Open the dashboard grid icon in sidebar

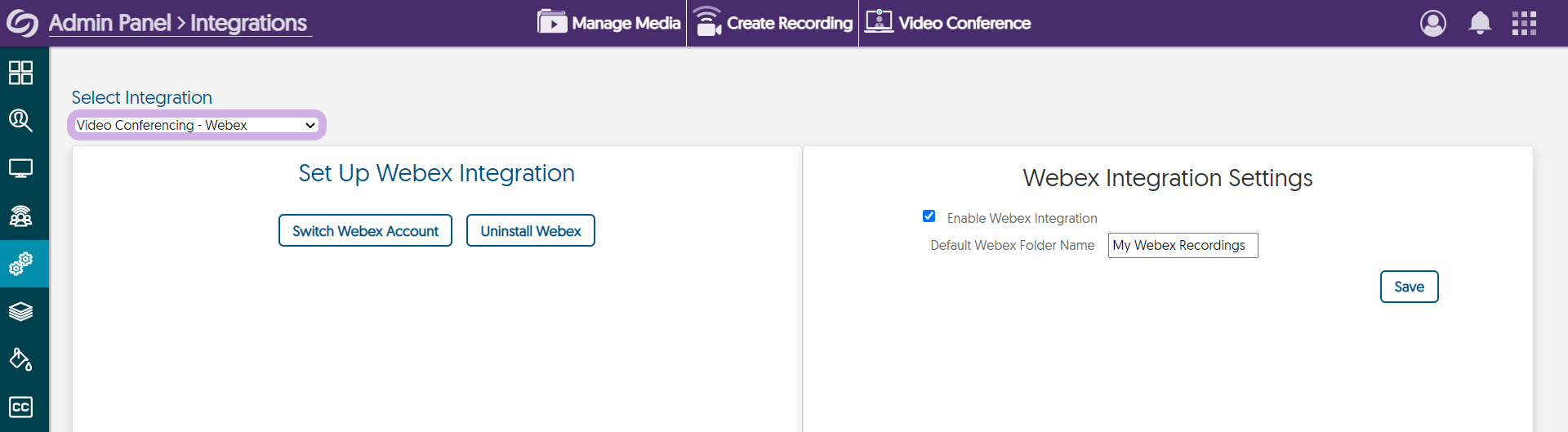(x=20, y=73)
